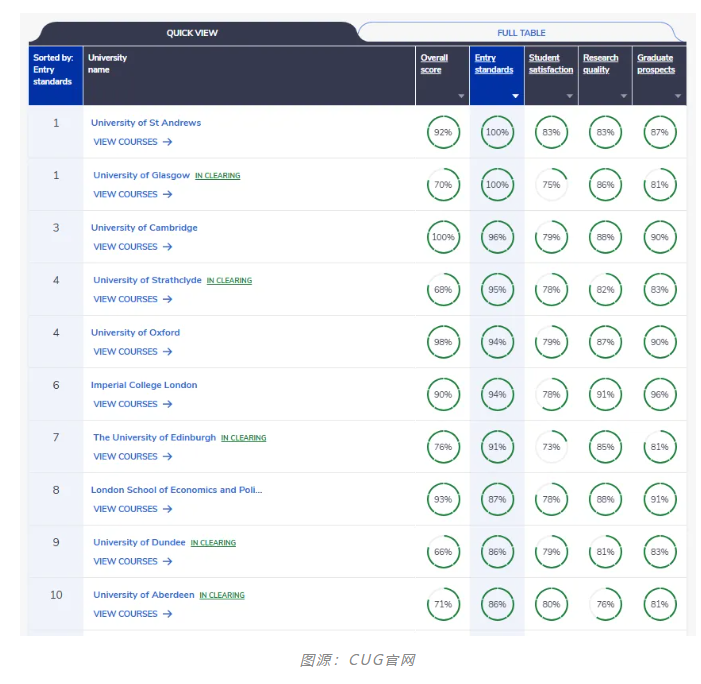Image resolution: width=701 pixels, height=684 pixels.
Task: Click Strathclyde 82% research quality circle
Action: [605, 290]
